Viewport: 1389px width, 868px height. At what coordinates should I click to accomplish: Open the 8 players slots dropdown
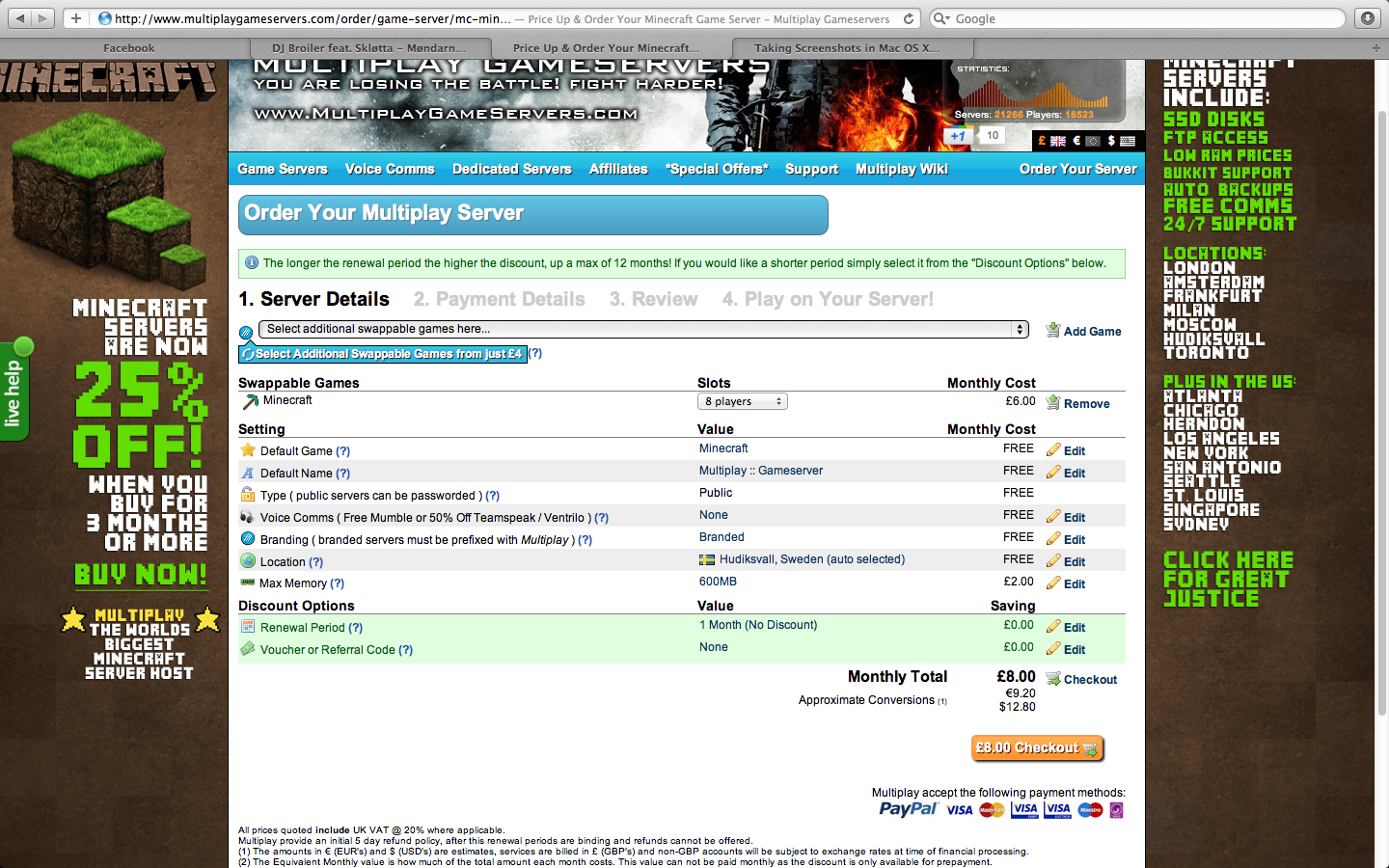point(743,401)
